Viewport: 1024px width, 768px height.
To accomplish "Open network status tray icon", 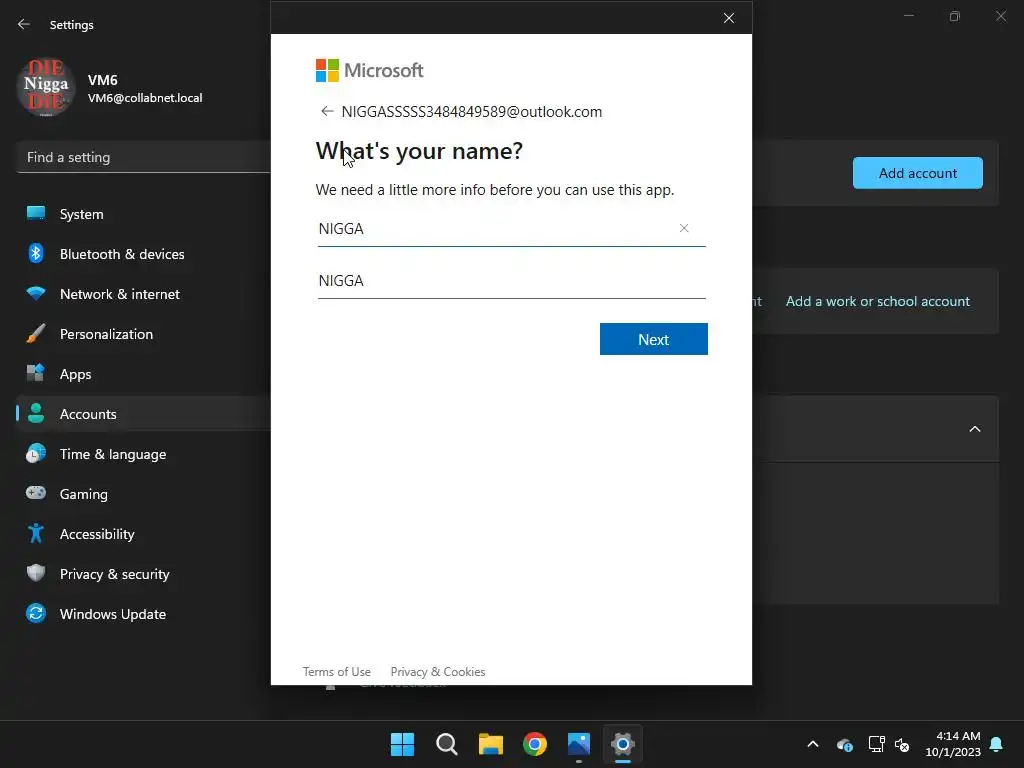I will [876, 744].
